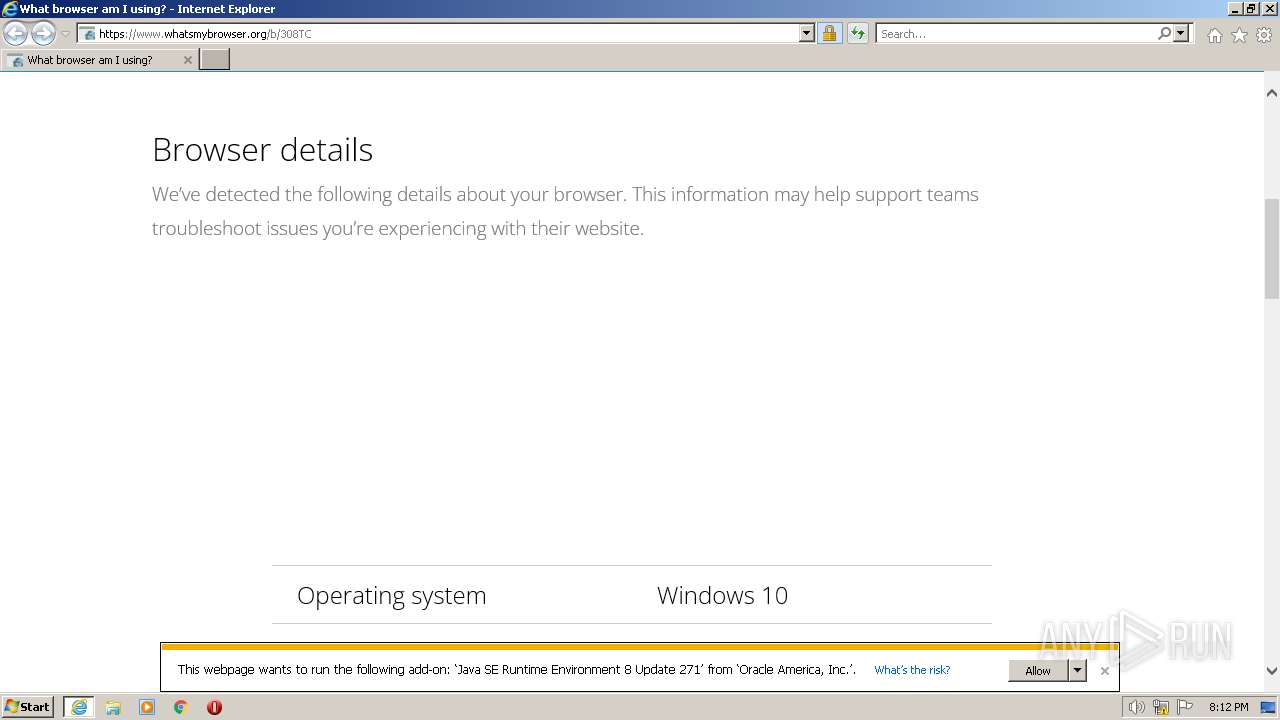
Task: Click the volume speaker tray icon
Action: pos(1136,707)
